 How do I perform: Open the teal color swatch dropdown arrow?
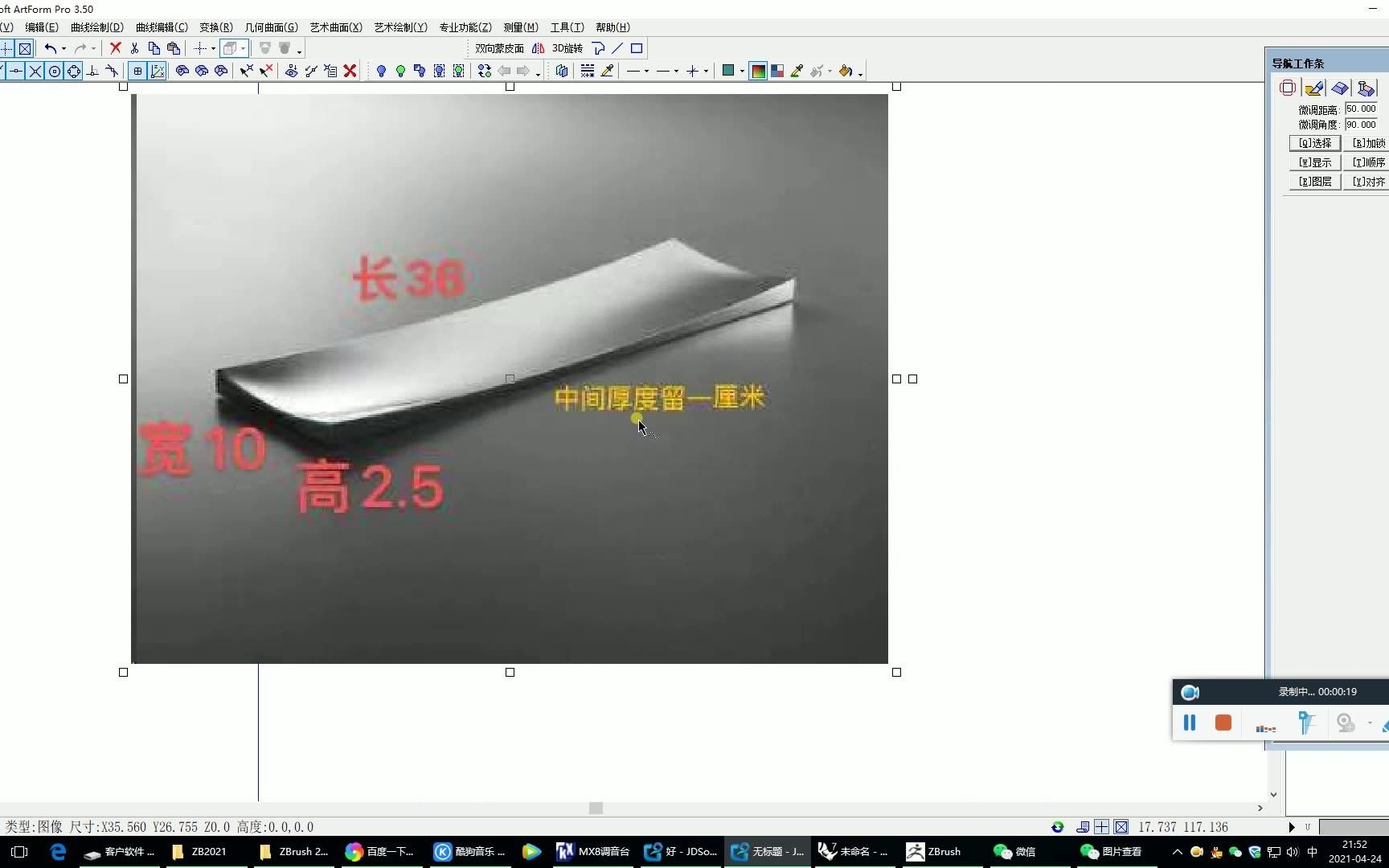point(741,71)
